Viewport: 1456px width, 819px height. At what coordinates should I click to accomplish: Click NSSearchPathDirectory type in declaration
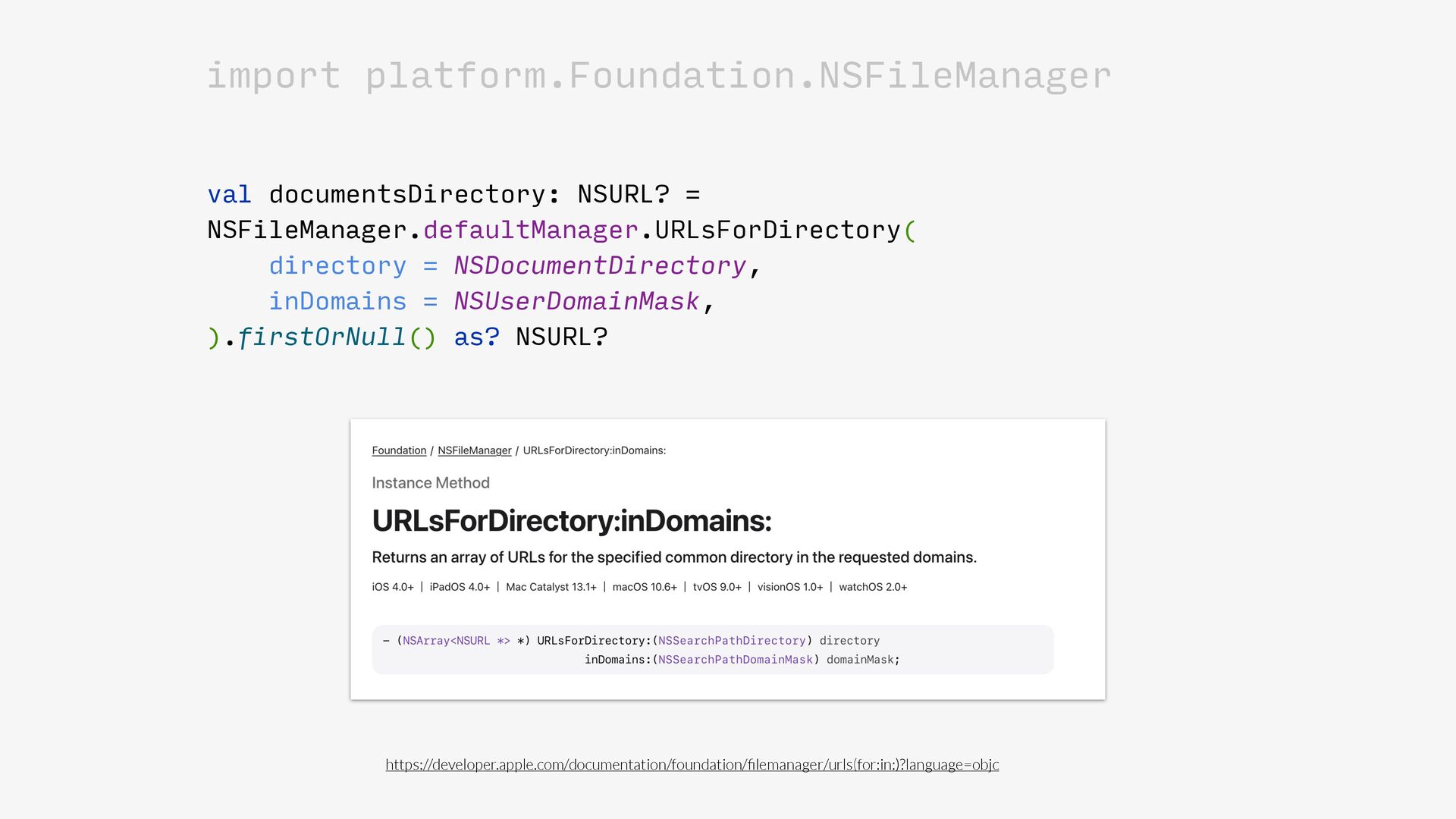(731, 641)
